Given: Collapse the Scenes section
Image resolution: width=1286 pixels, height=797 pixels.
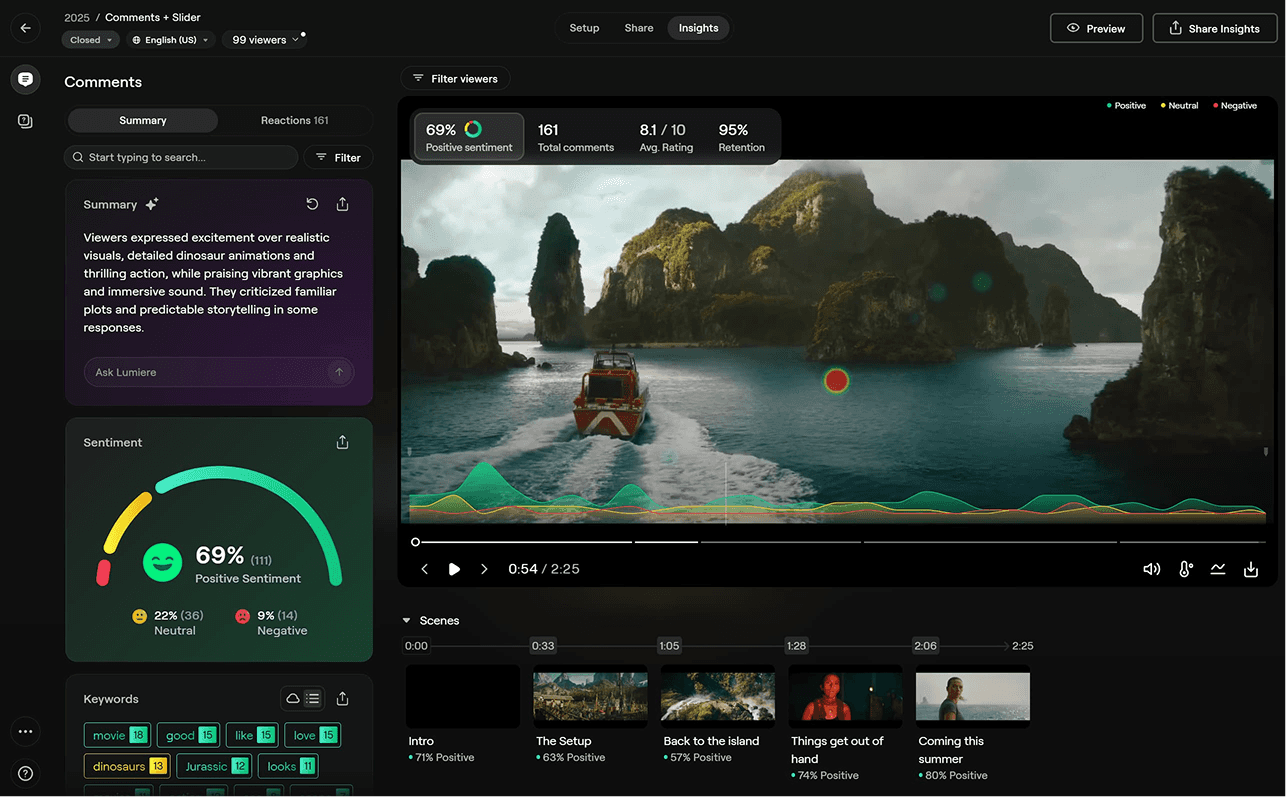Looking at the screenshot, I should pos(407,621).
